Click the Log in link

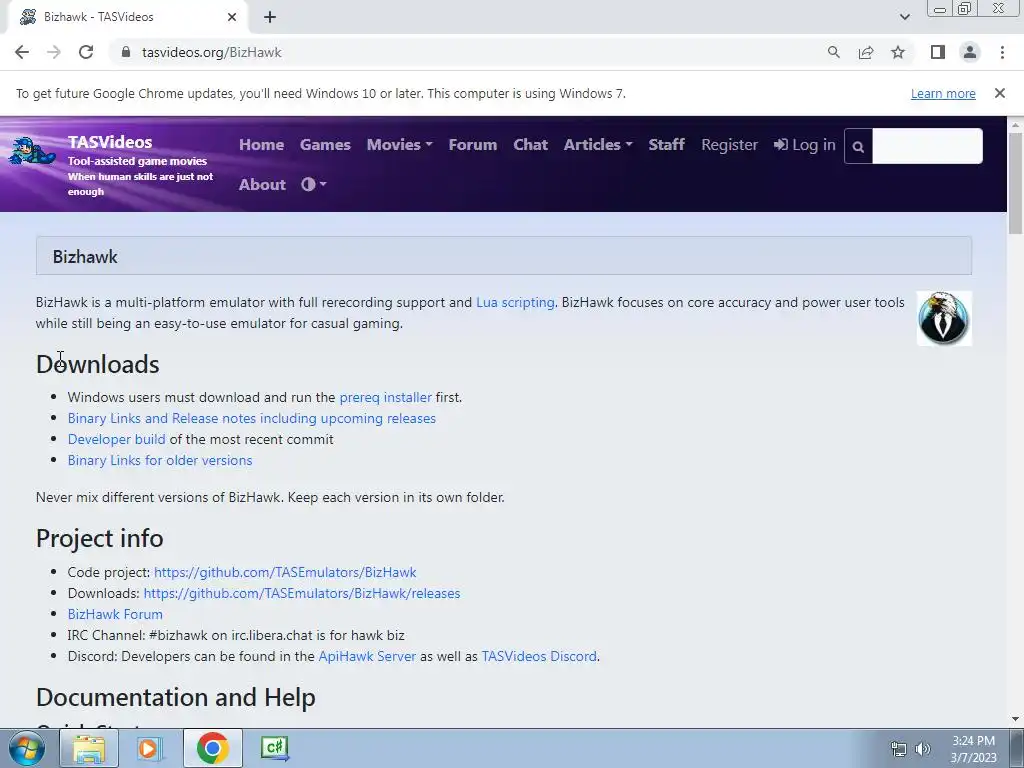805,144
